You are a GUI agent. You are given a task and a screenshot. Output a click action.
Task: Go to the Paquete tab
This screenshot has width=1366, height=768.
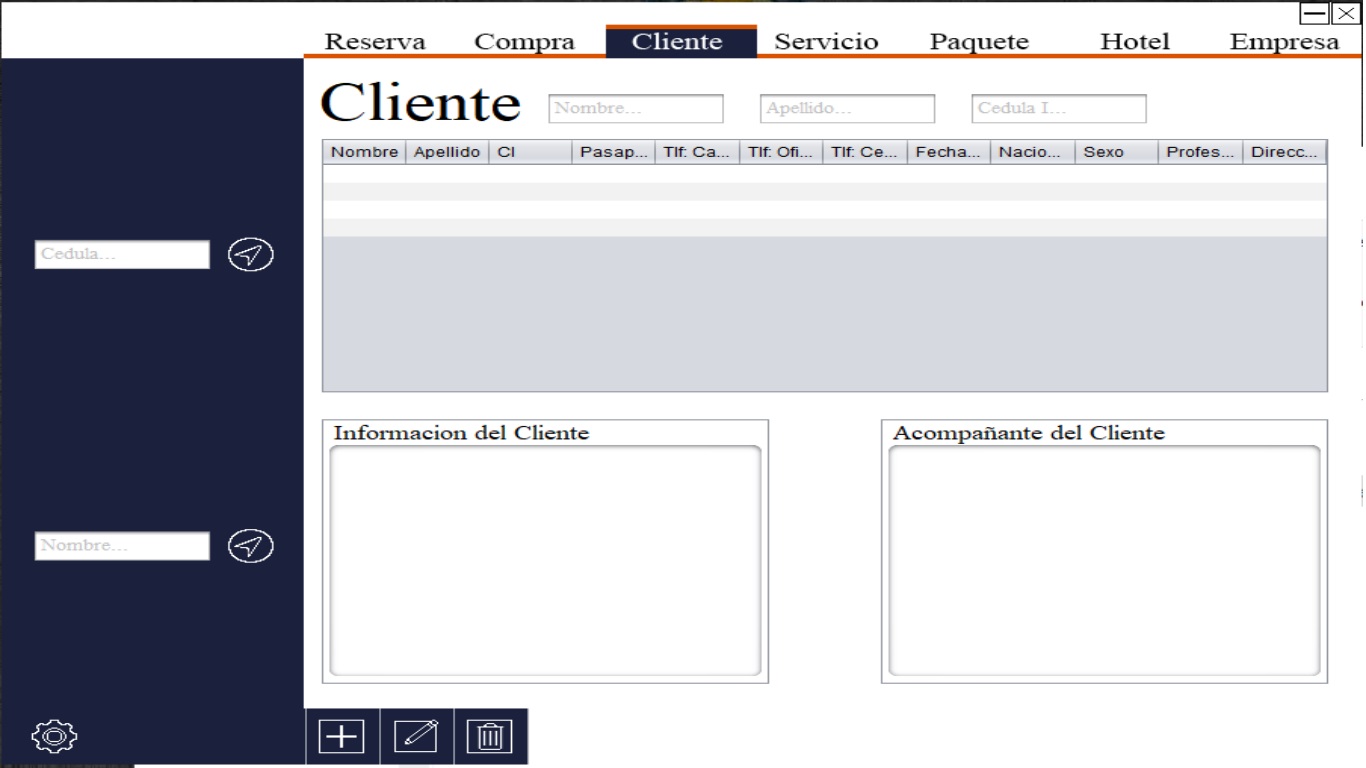(x=979, y=42)
